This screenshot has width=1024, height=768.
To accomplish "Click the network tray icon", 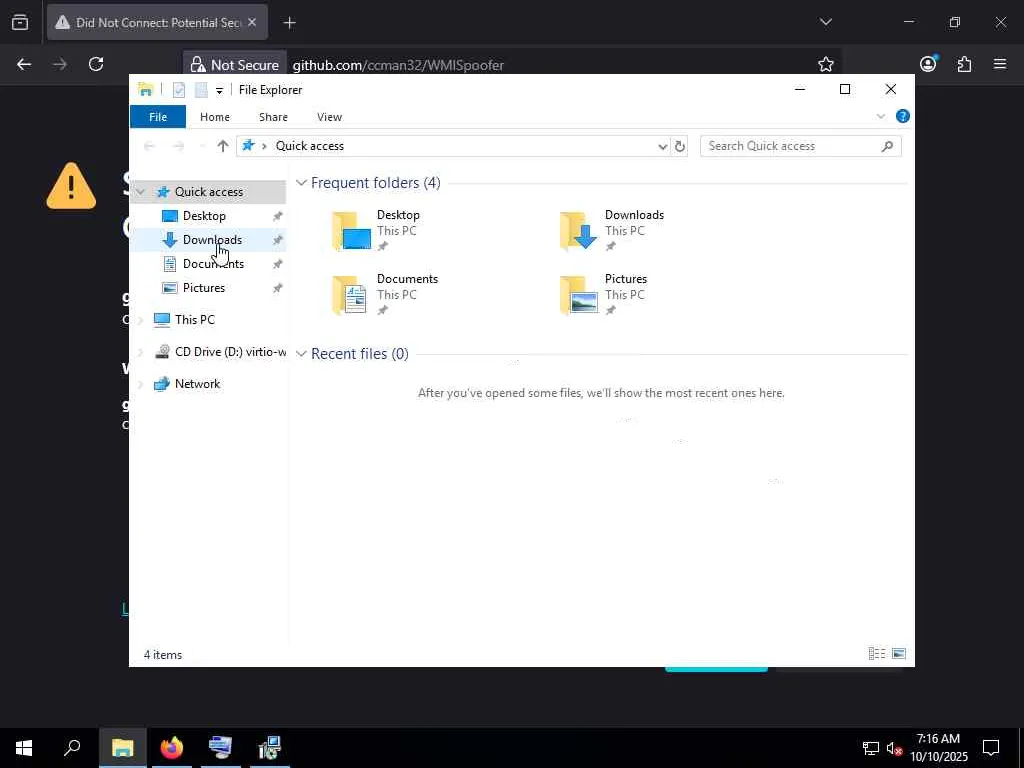I will (x=871, y=748).
